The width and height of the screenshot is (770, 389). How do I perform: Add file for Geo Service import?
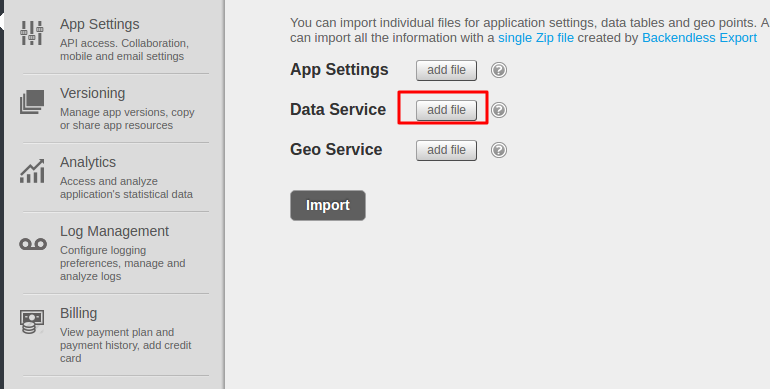coord(446,150)
